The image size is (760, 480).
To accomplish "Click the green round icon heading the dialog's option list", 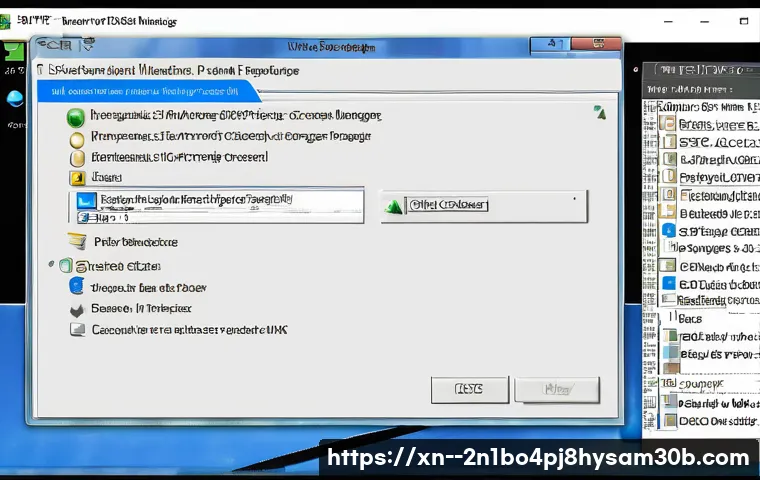I will tap(75, 118).
